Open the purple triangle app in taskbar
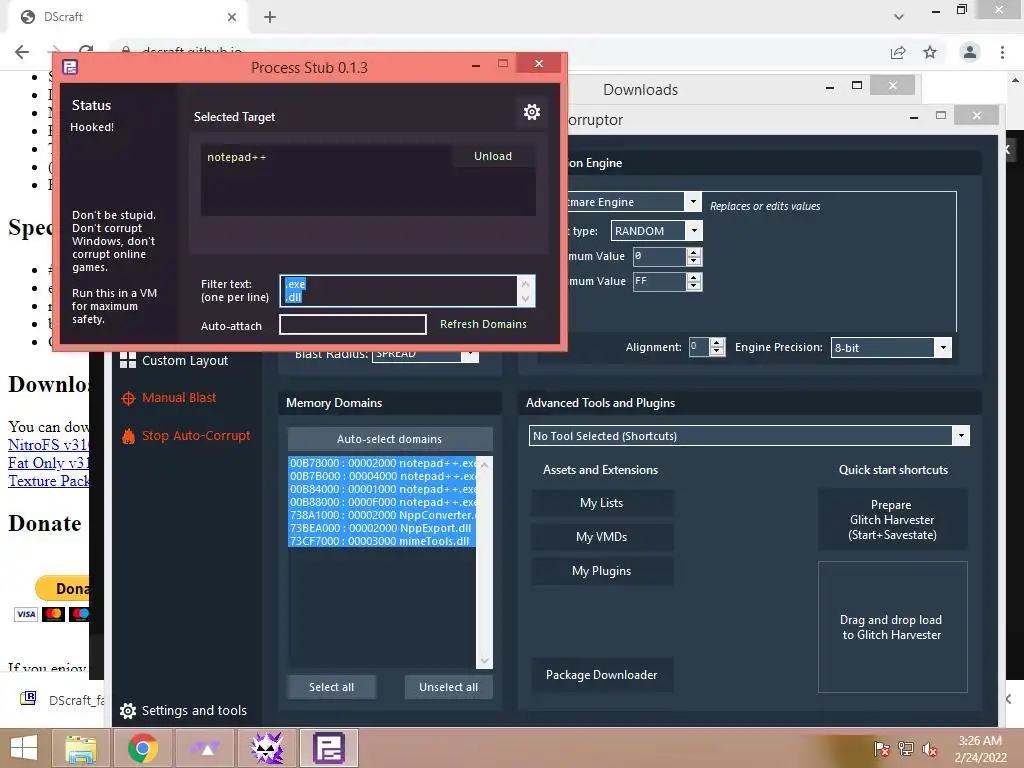This screenshot has width=1024, height=768. (204, 748)
